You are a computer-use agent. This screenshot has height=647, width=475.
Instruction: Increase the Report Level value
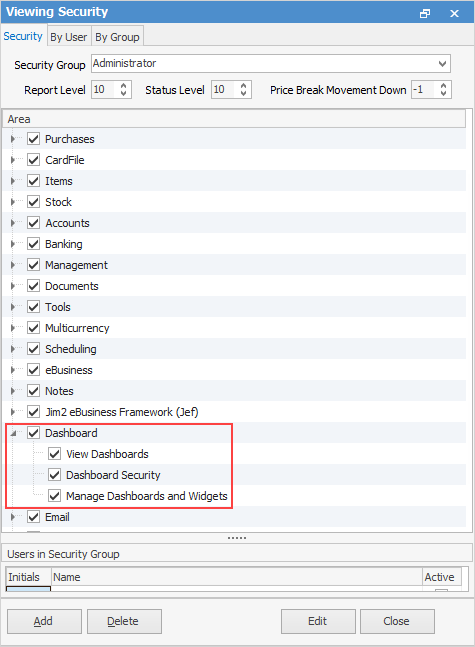pos(123,85)
